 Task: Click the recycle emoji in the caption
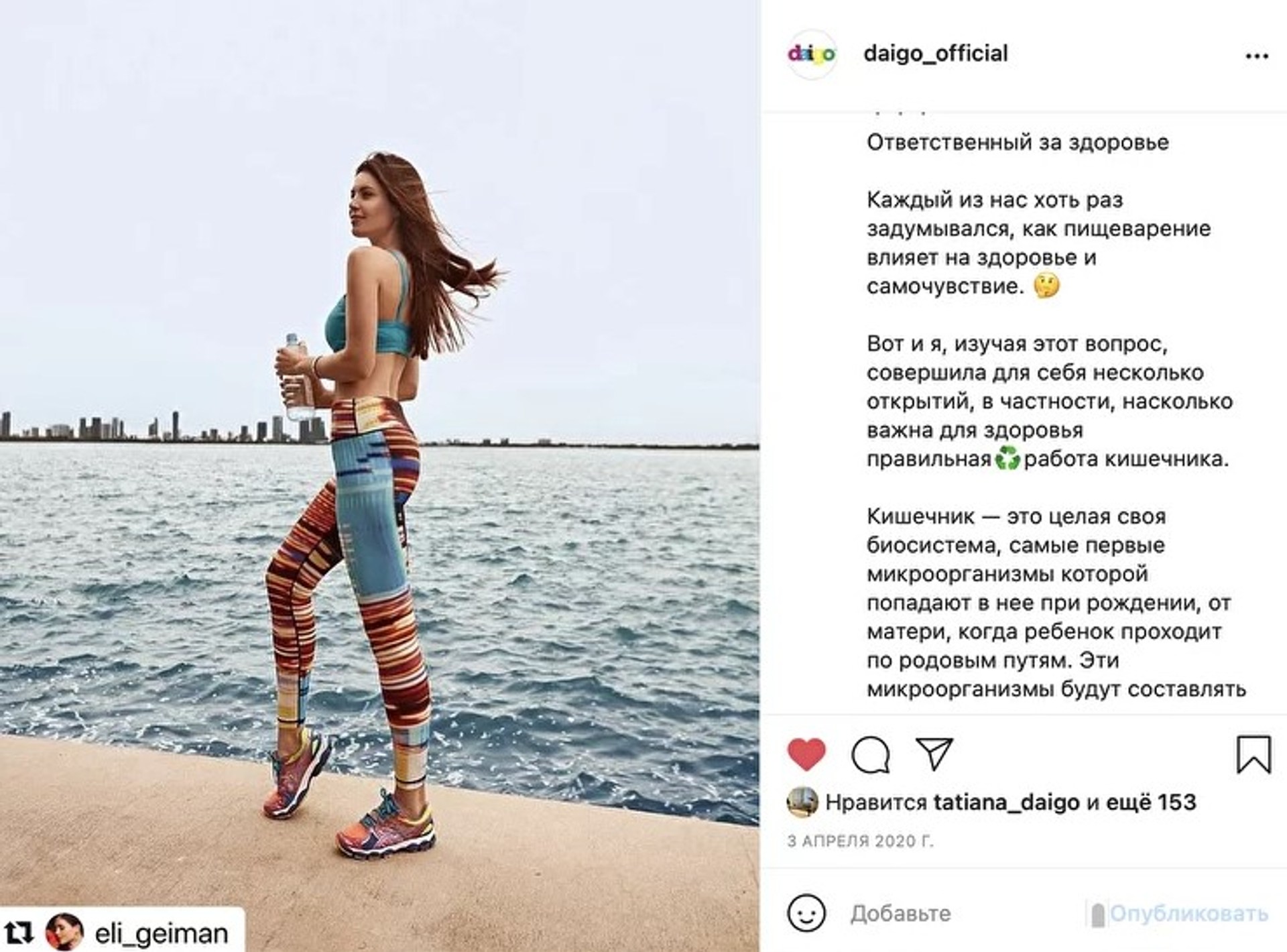click(1007, 459)
